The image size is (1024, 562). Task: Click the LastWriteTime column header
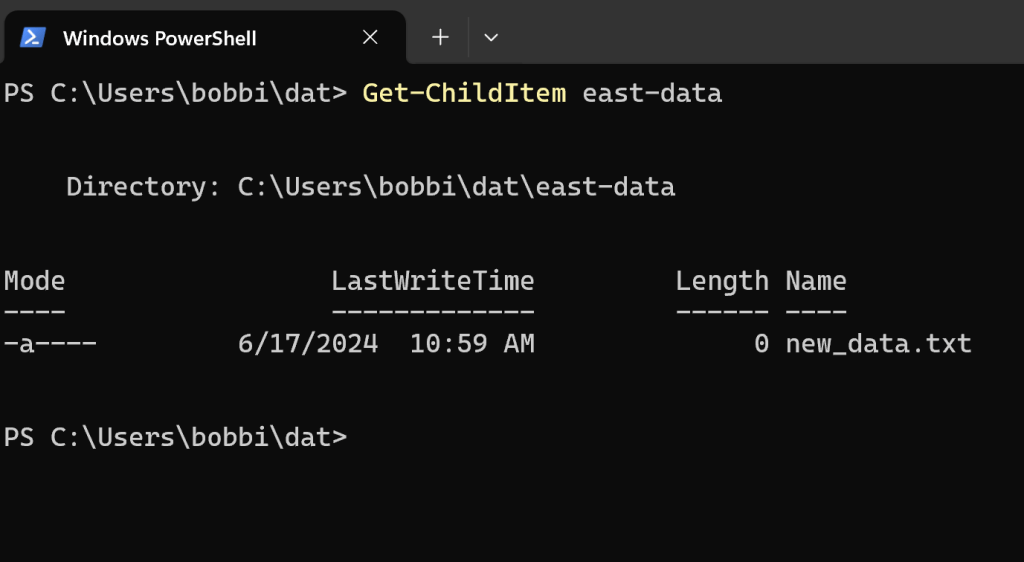[x=432, y=281]
